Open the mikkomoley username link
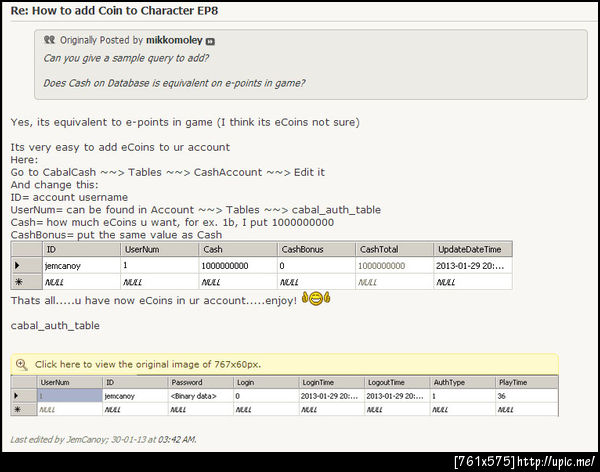 click(x=174, y=40)
